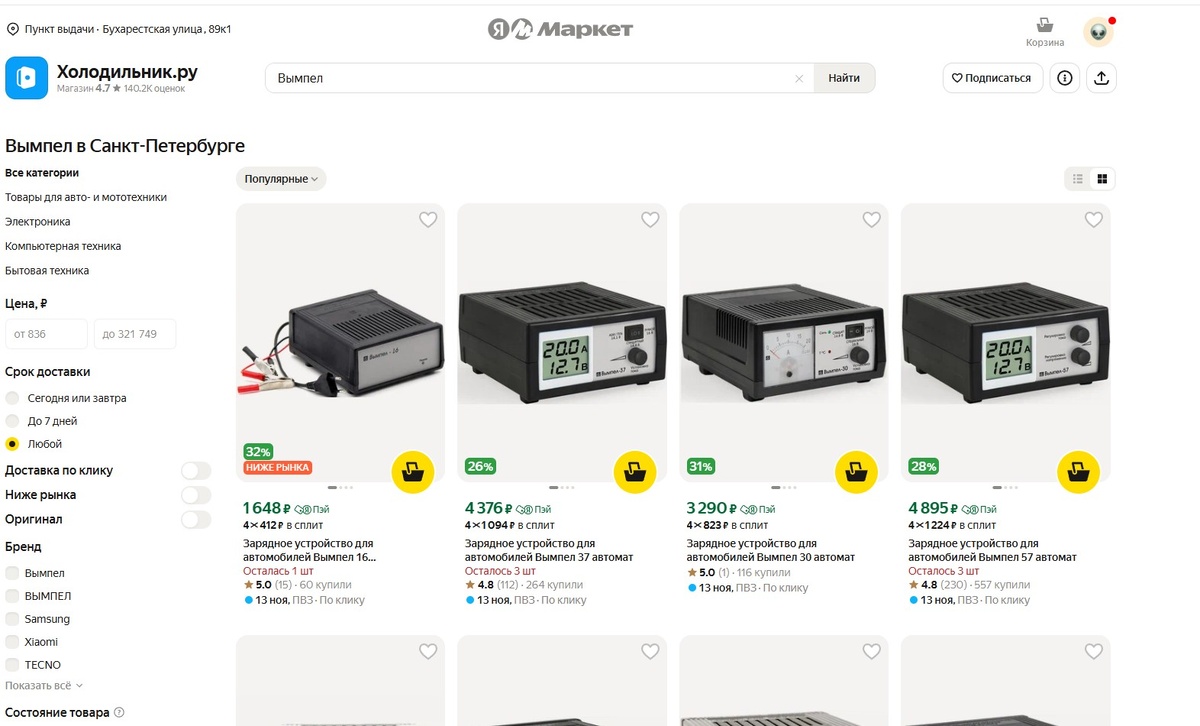Open Компьютерная техника category
This screenshot has height=726, width=1200.
(x=63, y=246)
